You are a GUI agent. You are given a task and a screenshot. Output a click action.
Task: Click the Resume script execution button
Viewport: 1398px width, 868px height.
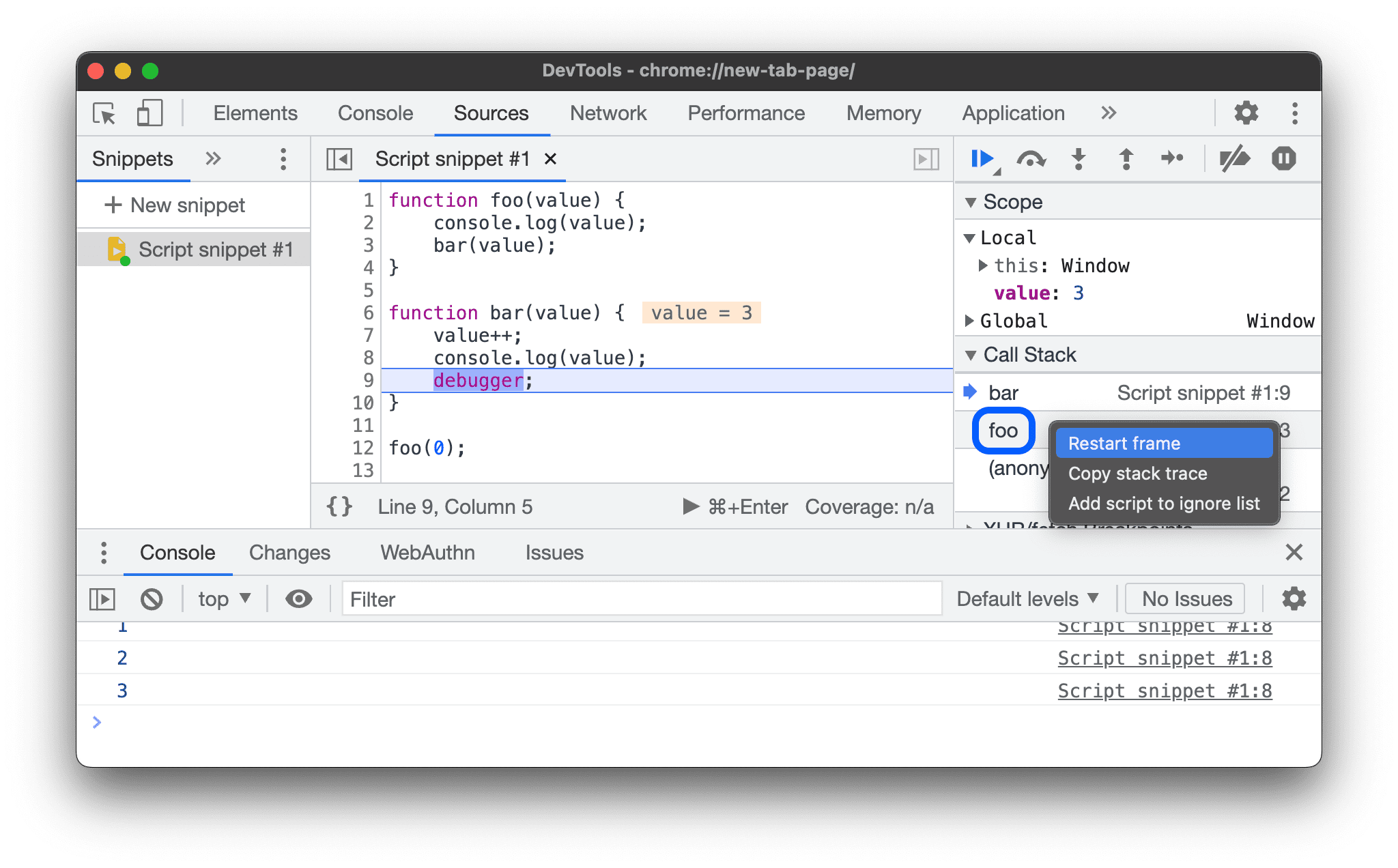click(977, 158)
